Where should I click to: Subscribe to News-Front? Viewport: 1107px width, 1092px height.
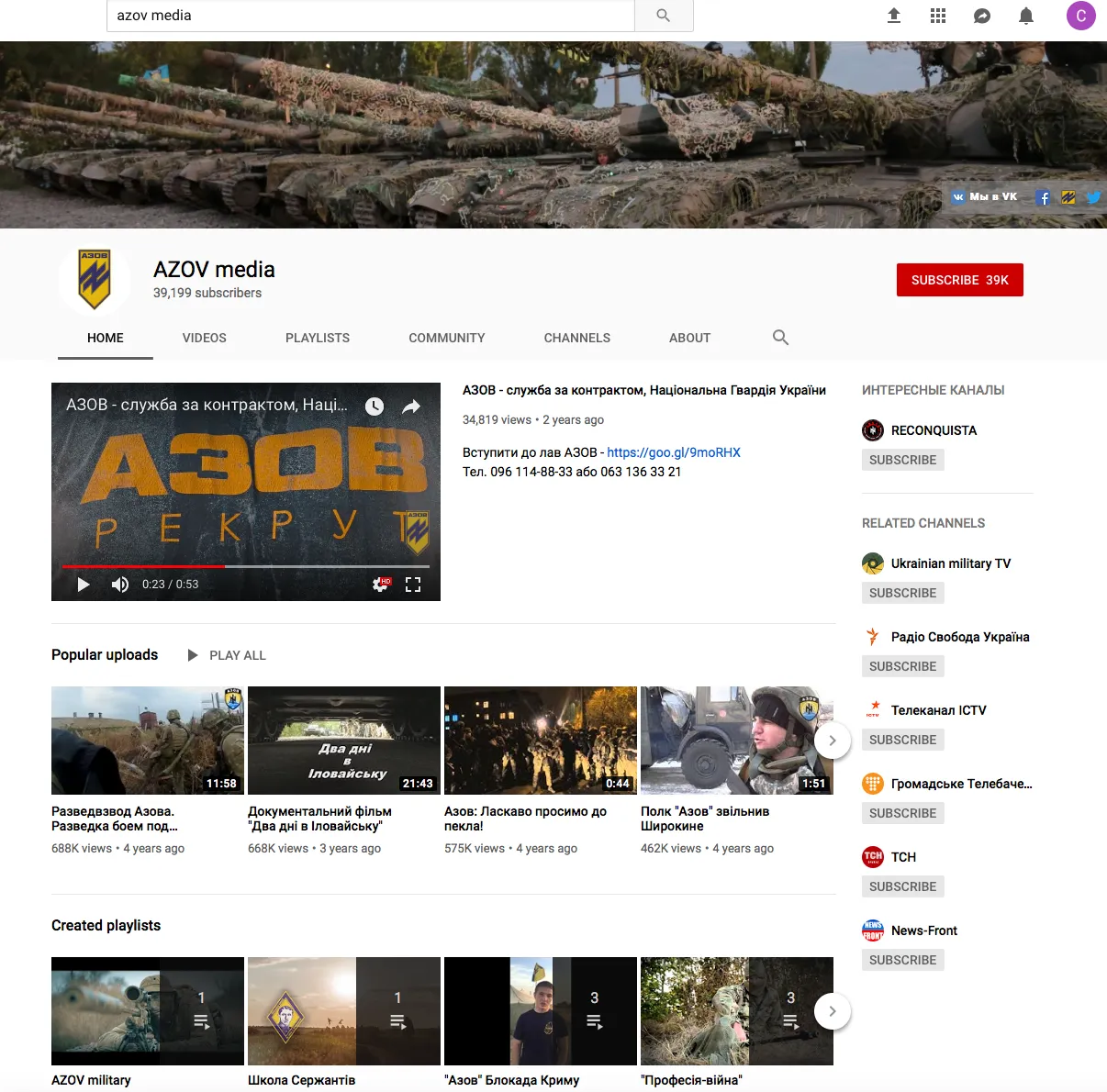click(903, 960)
